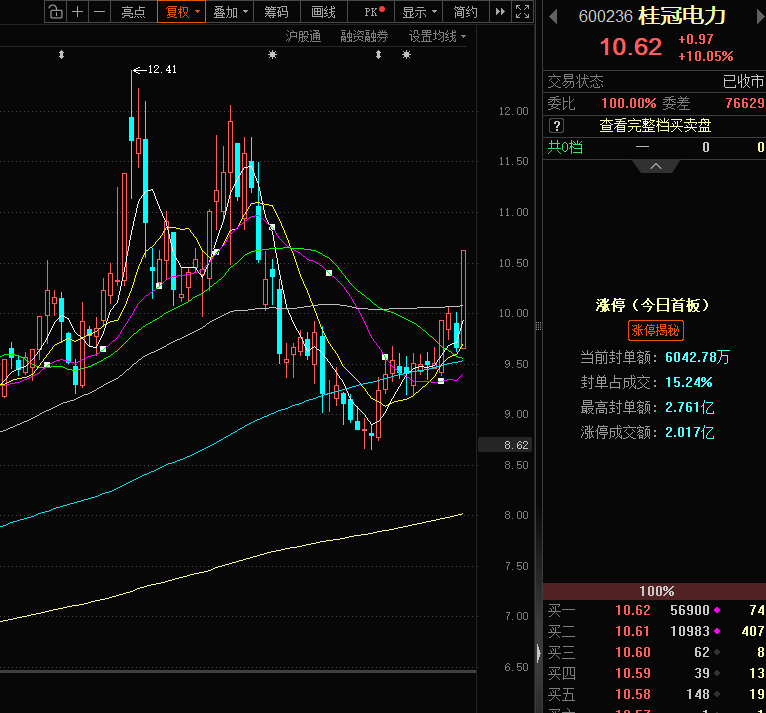Click 买一 volume 56900
This screenshot has height=713, width=766.
(689, 610)
